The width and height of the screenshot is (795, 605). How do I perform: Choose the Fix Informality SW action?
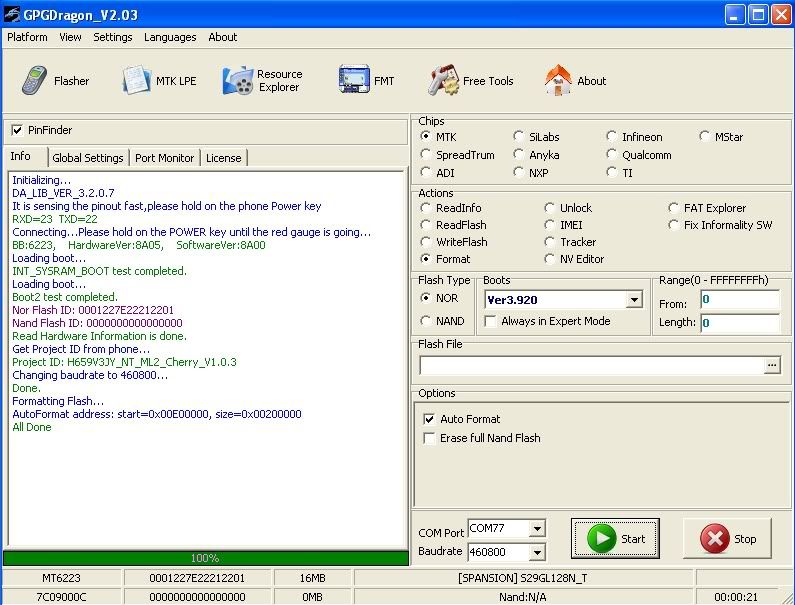tap(673, 225)
